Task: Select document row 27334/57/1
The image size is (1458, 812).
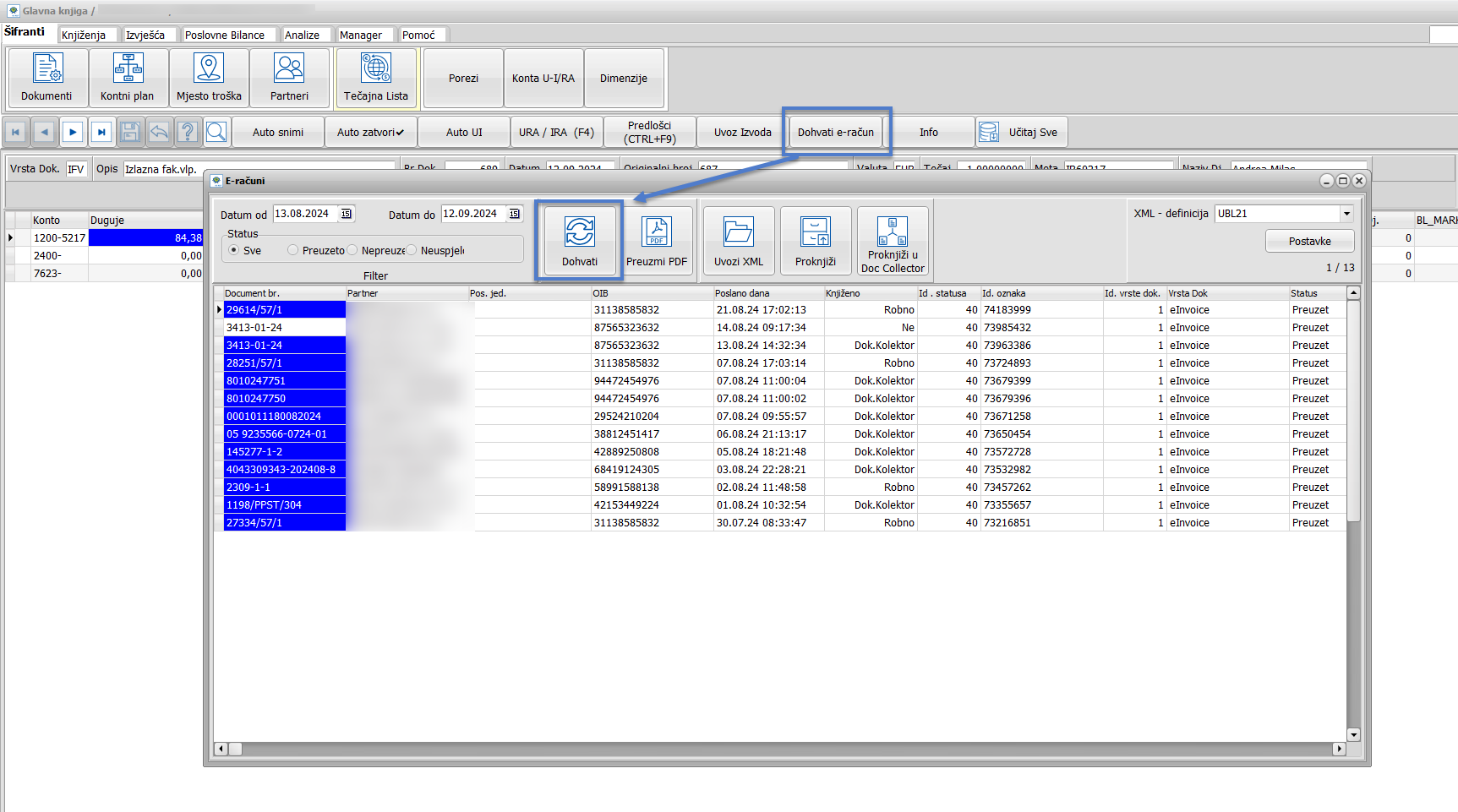Action: (780, 523)
